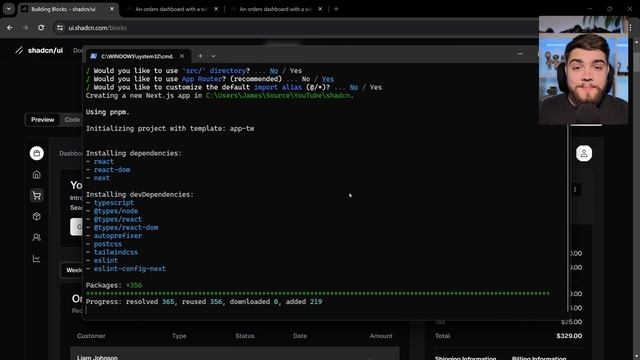
Task: Open a new terminal tab with plus
Action: pyautogui.click(x=200, y=56)
